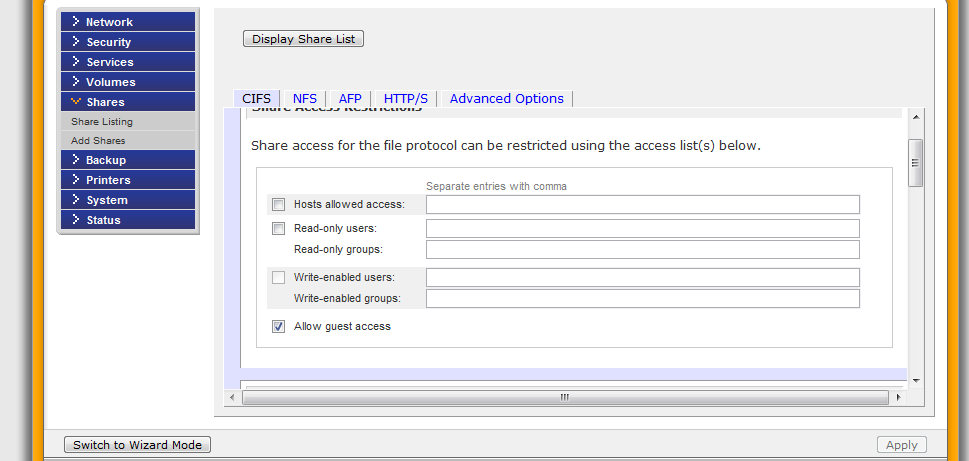Open the Advanced Options tab

click(506, 98)
